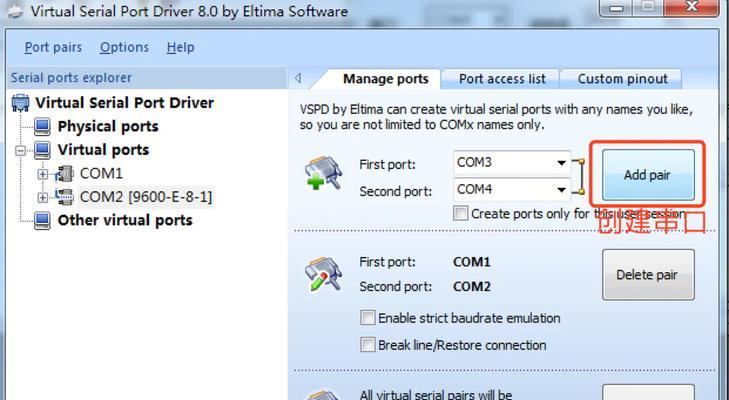The width and height of the screenshot is (729, 400).
Task: Click the Virtual Serial Port Driver root icon
Action: tap(20, 103)
